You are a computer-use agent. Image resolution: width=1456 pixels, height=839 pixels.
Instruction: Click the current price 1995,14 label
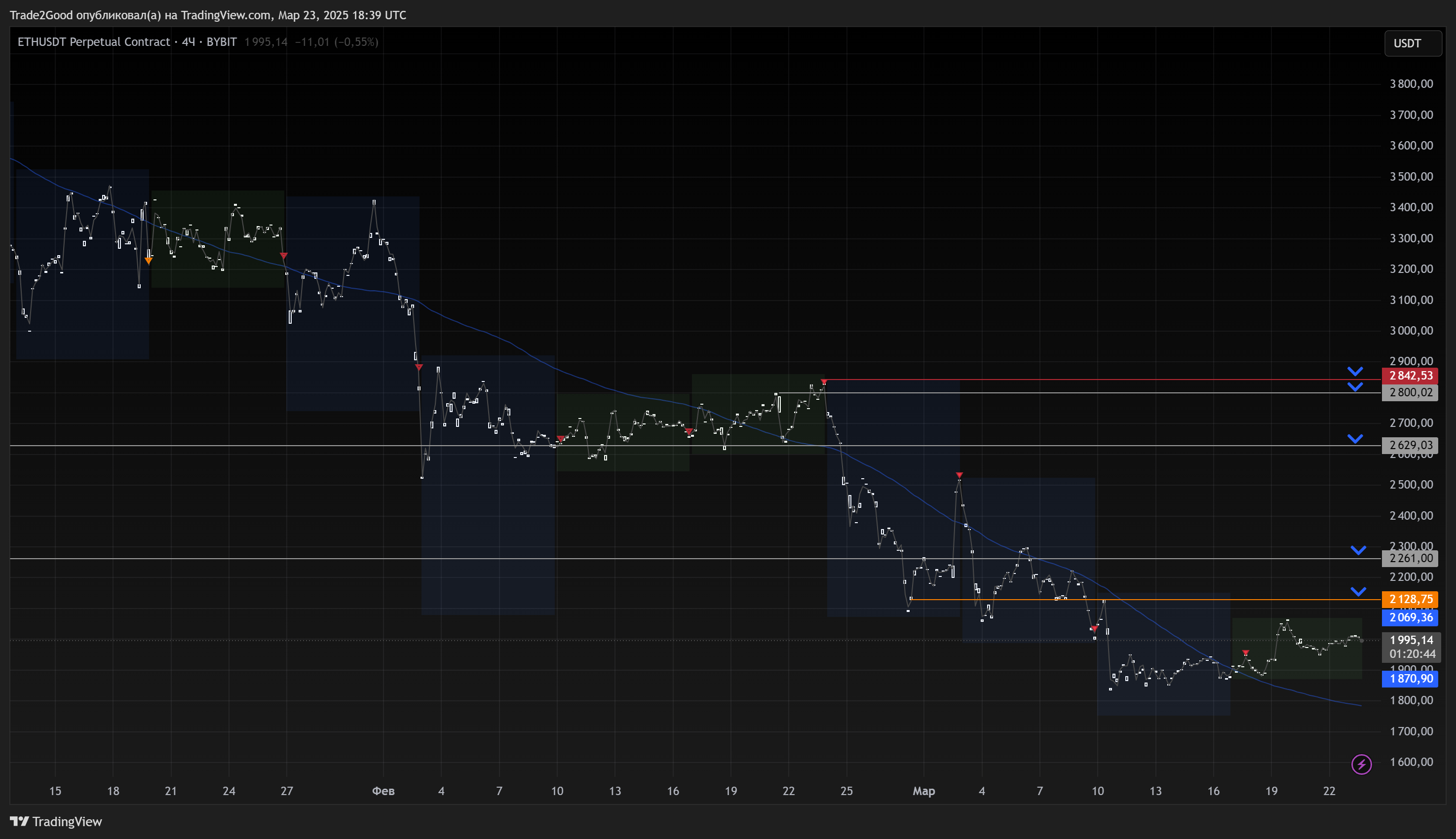(1410, 640)
